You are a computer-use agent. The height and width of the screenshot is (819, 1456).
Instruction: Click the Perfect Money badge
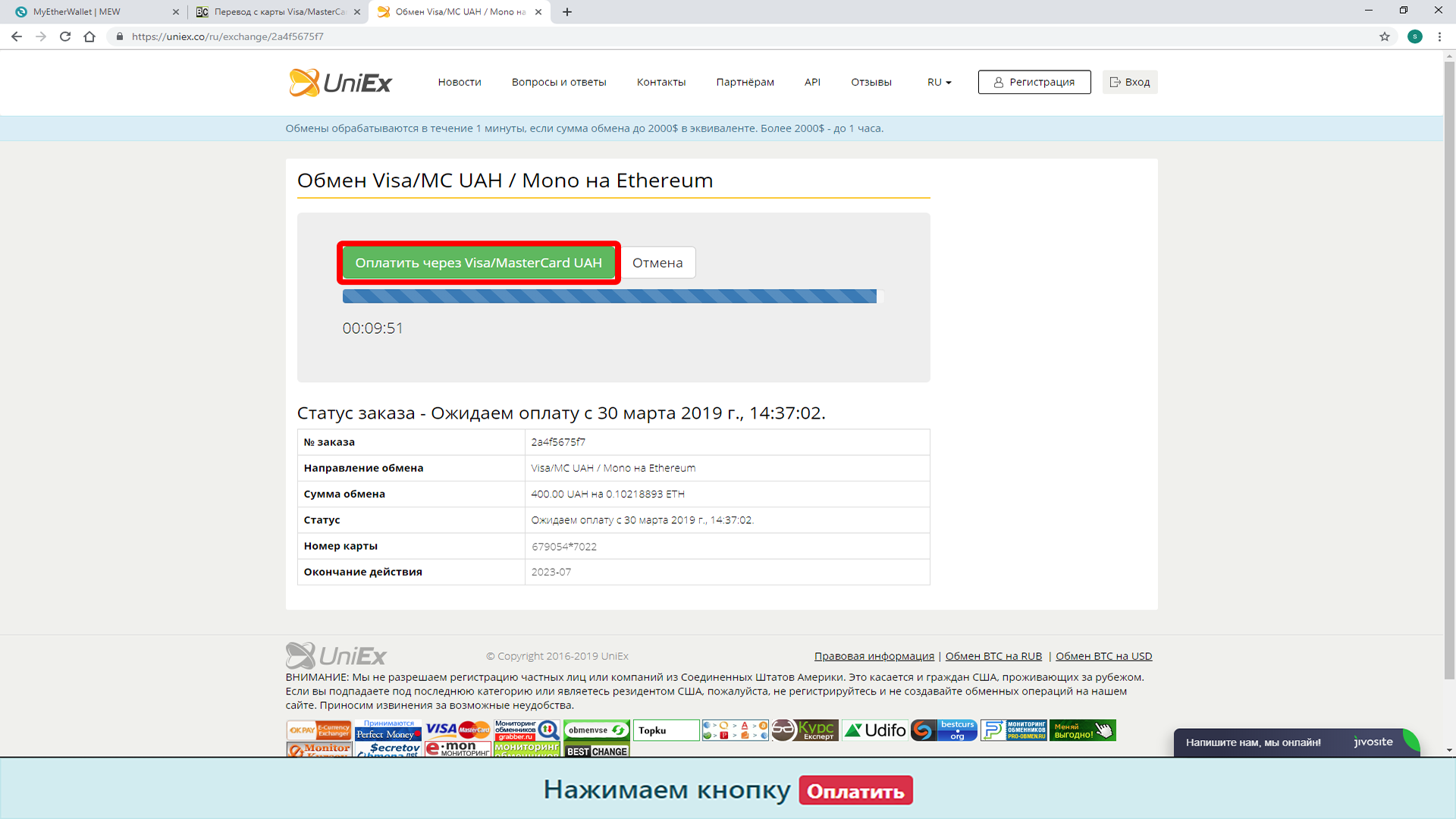click(388, 730)
